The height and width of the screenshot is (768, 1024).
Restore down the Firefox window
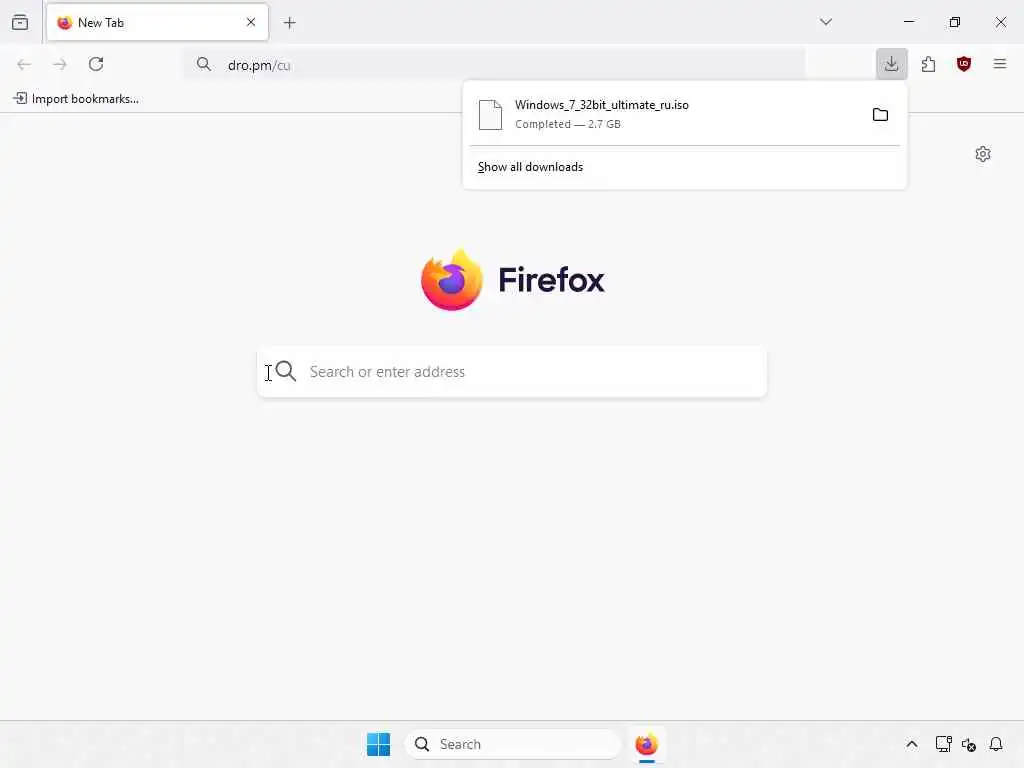955,22
